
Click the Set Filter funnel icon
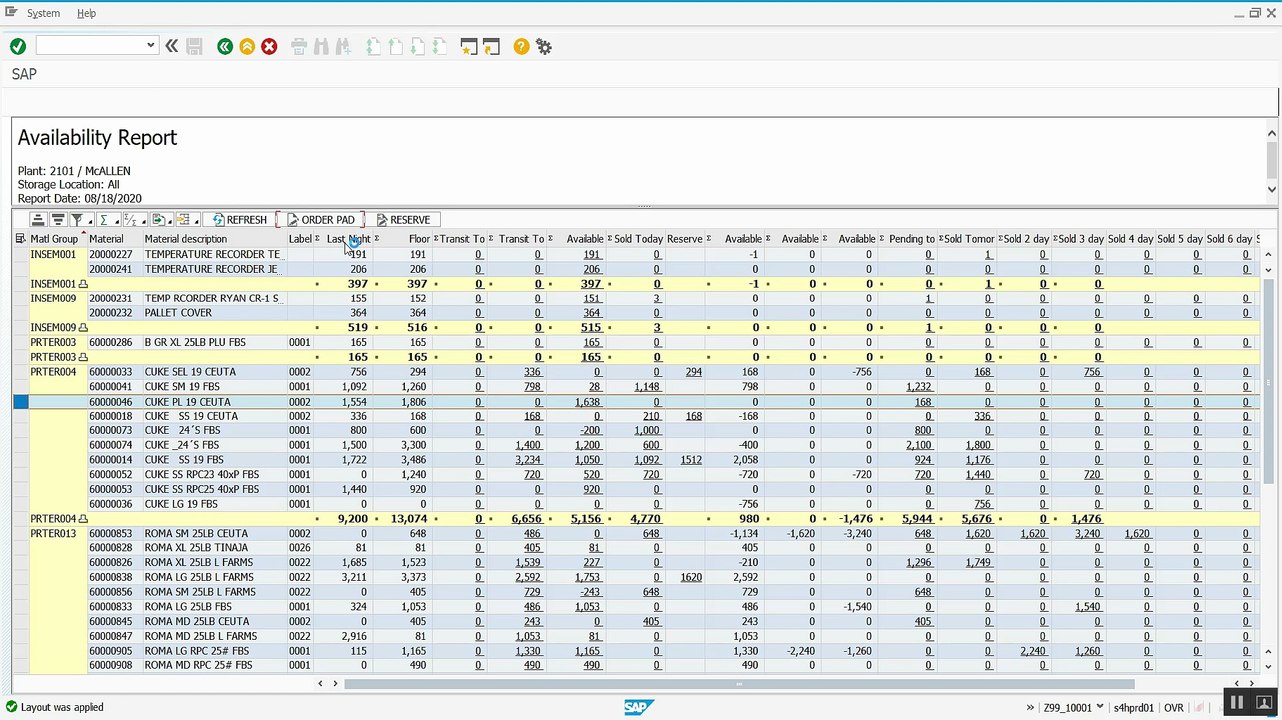coord(76,220)
